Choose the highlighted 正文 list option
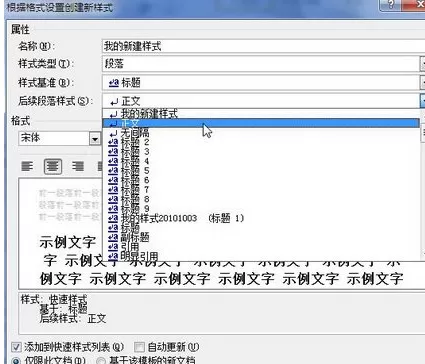Viewport: 425px width, 364px height. (x=261, y=123)
